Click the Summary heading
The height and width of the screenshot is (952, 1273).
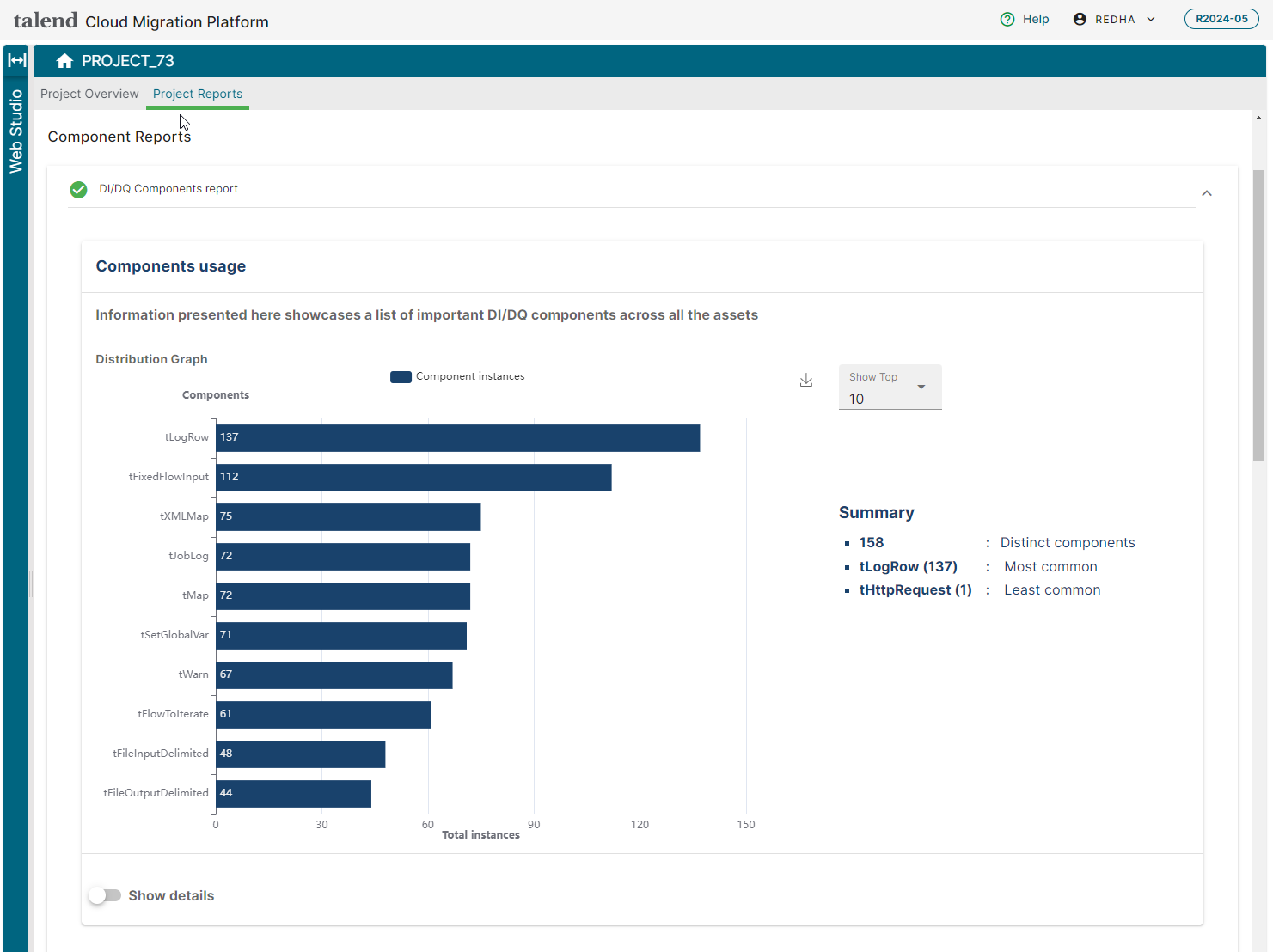877,513
